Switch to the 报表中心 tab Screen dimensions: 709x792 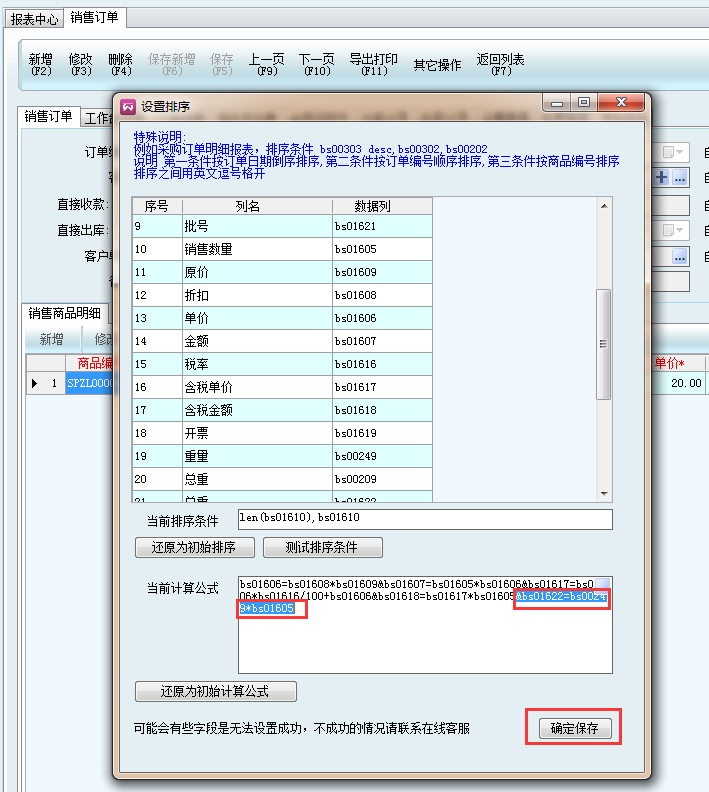(35, 18)
